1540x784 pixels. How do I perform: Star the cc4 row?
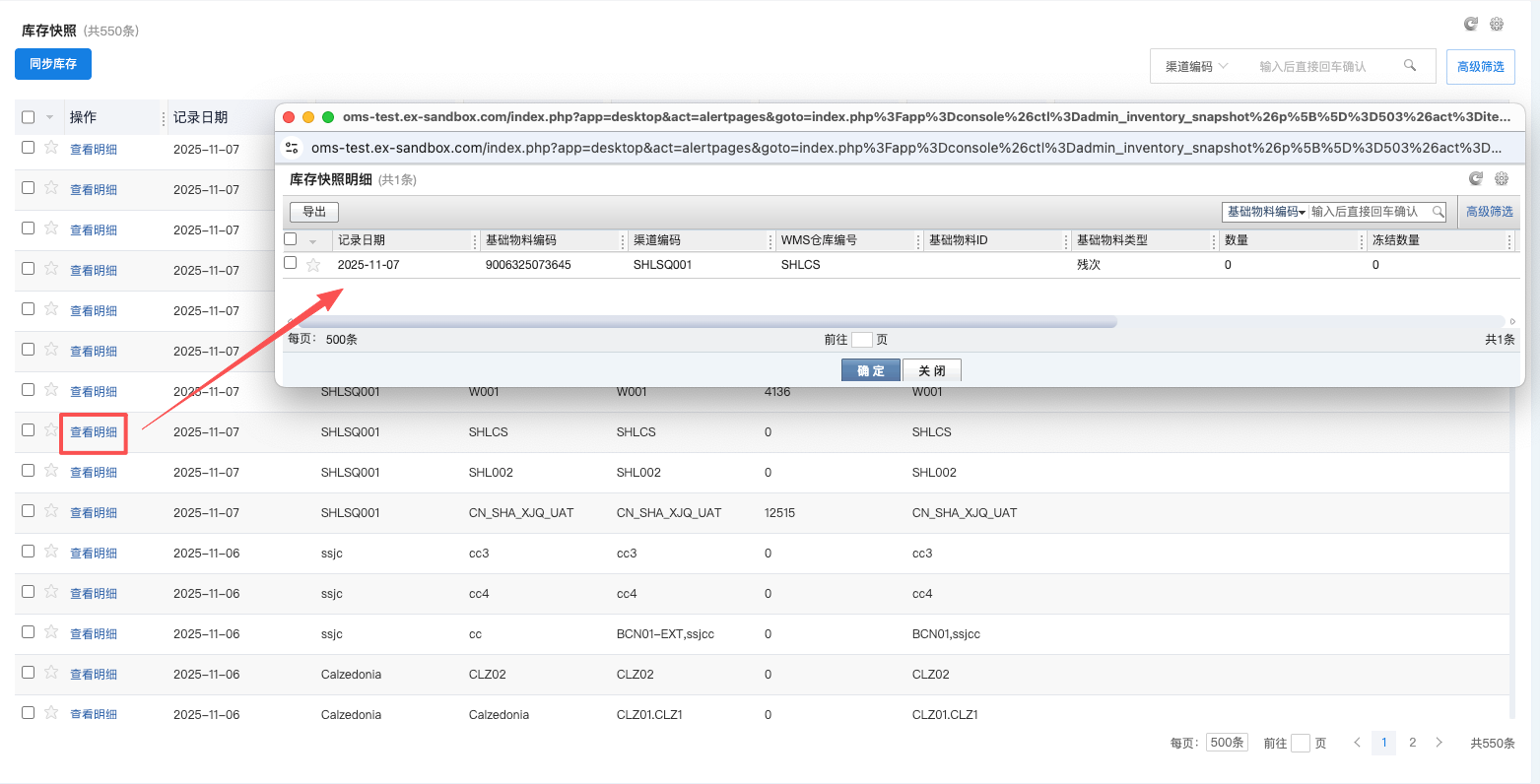pos(51,591)
